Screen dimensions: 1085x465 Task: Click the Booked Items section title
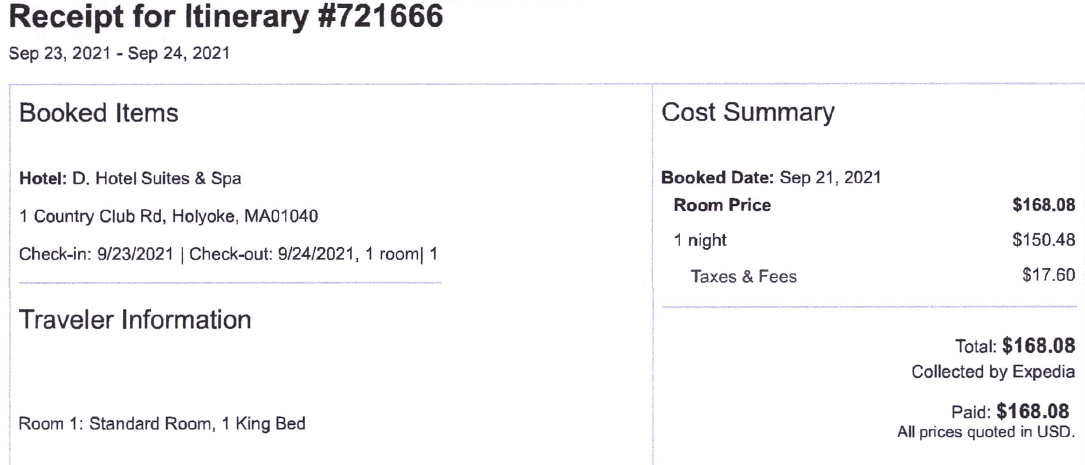[x=99, y=113]
